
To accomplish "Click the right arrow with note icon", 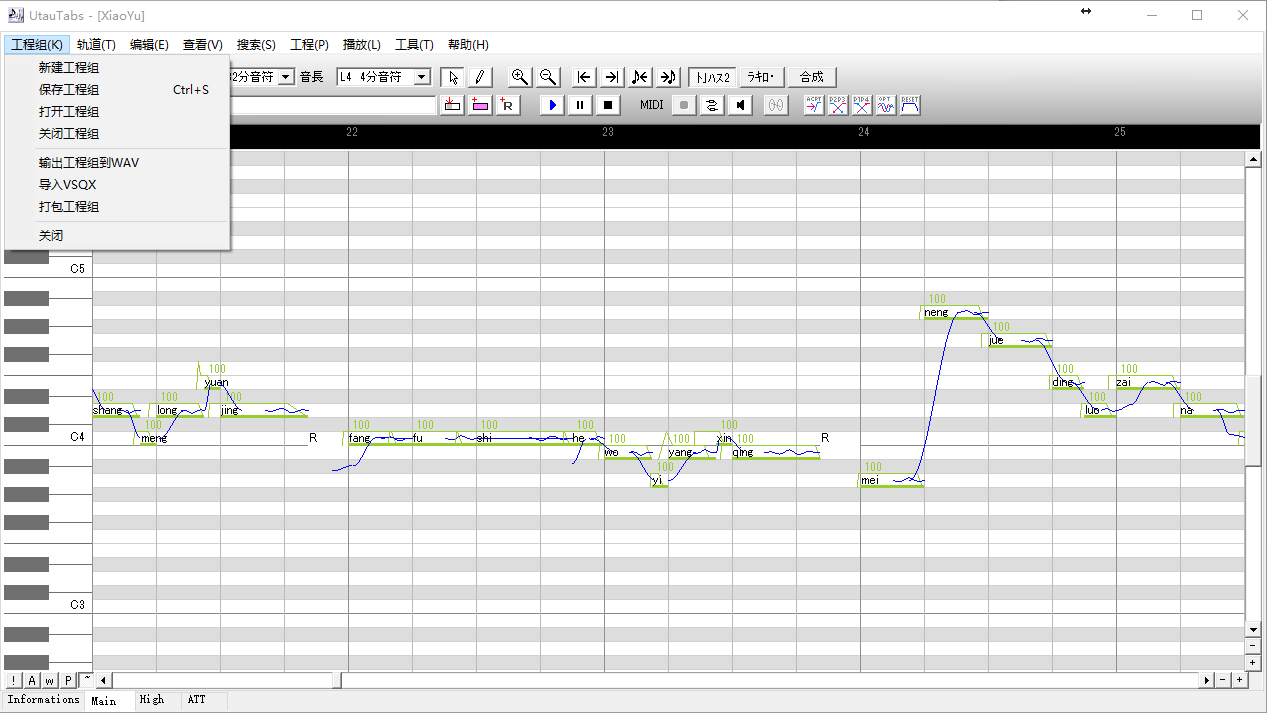I will click(x=669, y=77).
